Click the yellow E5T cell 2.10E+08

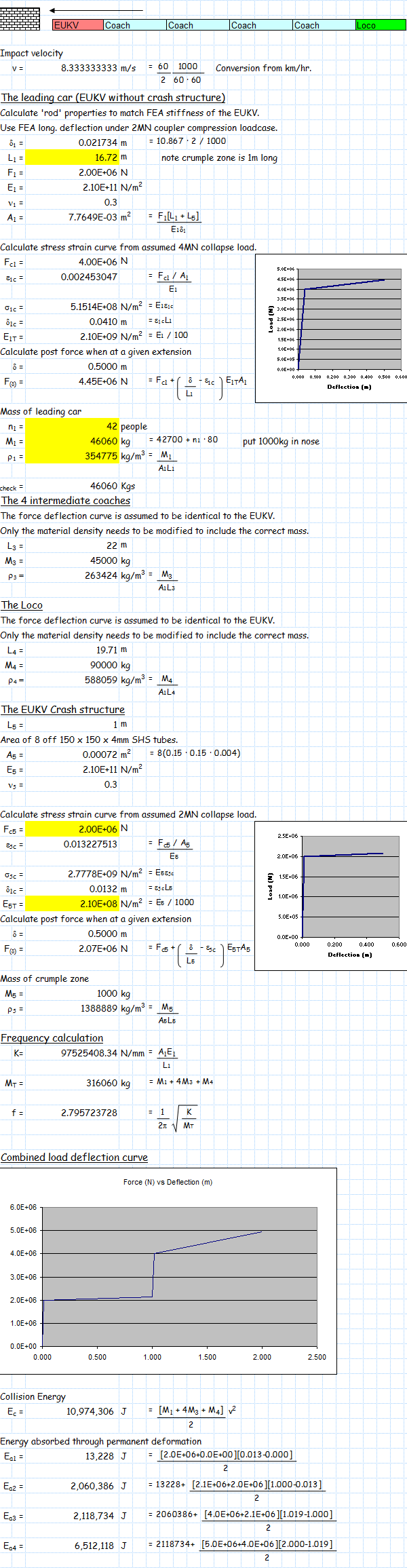pos(72,904)
